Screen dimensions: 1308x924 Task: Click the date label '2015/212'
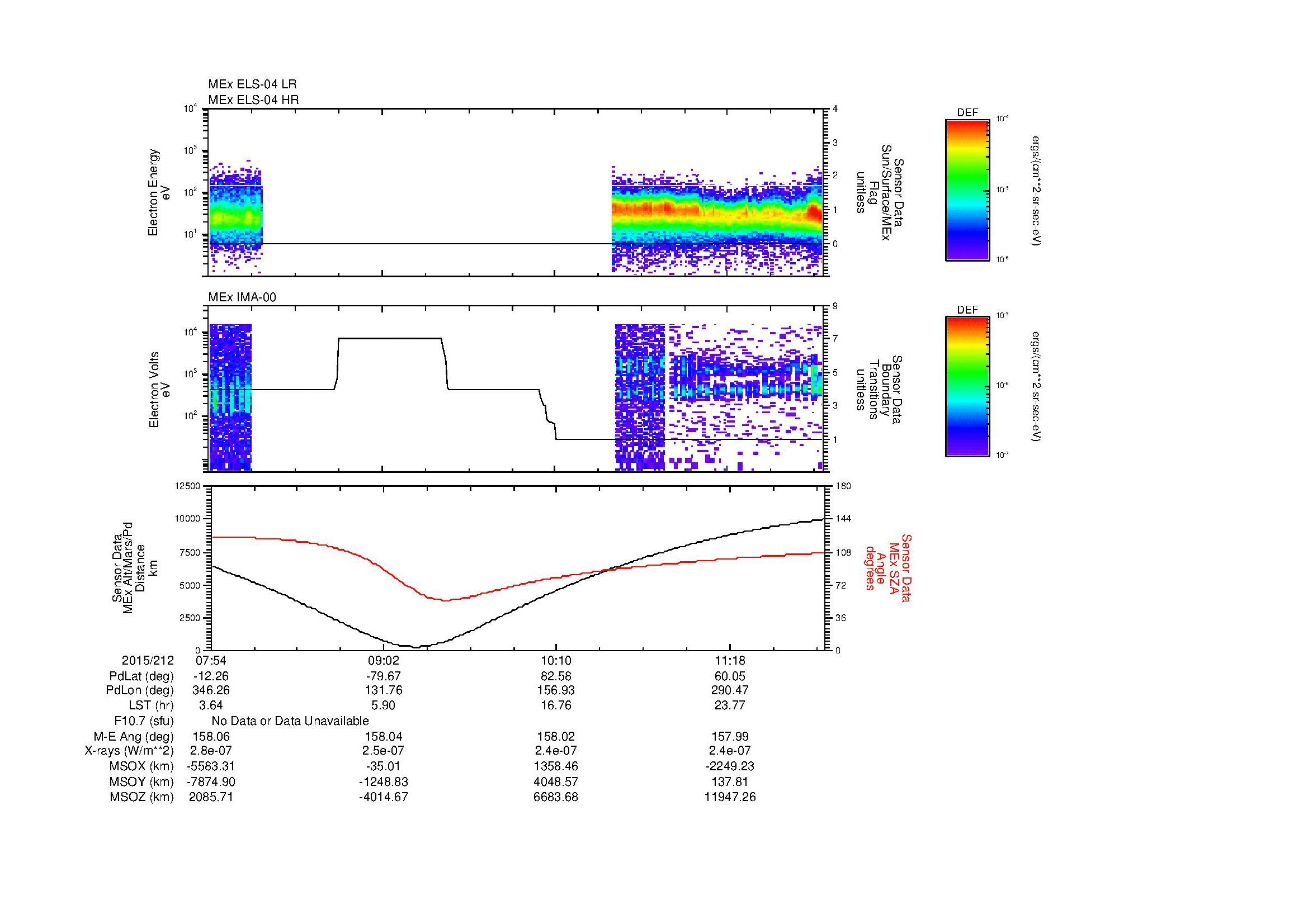click(148, 661)
